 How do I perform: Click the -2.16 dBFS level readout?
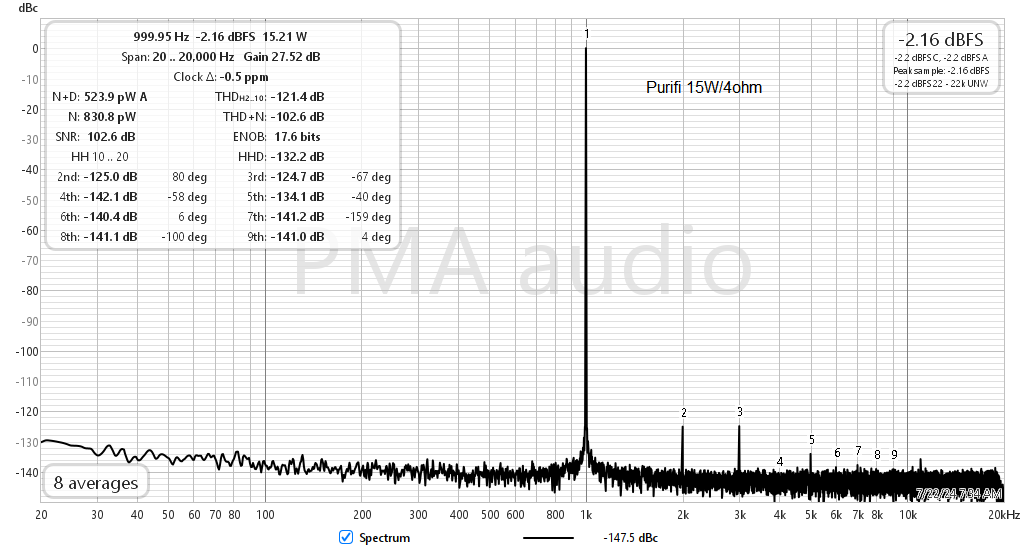click(940, 39)
